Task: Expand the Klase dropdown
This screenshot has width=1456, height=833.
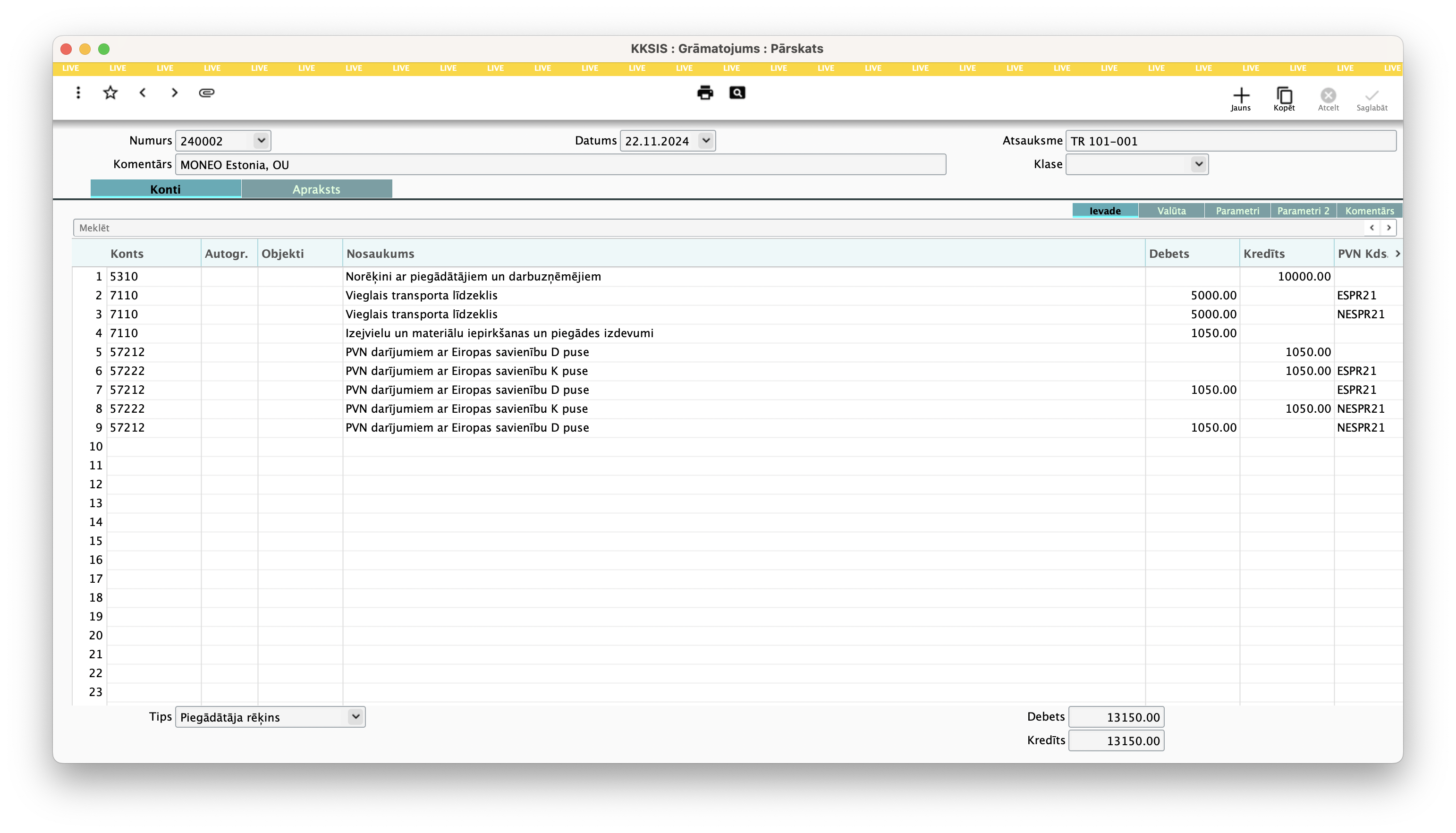Action: [1198, 164]
